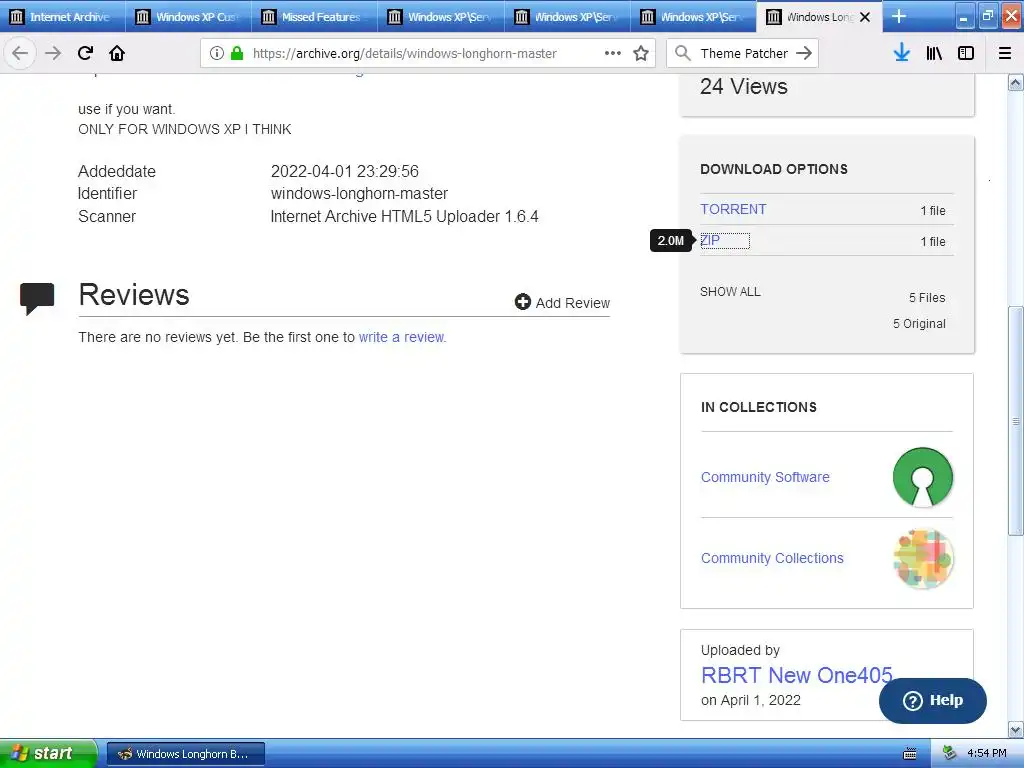The height and width of the screenshot is (768, 1024).
Task: Open the home page via house icon
Action: coord(117,53)
